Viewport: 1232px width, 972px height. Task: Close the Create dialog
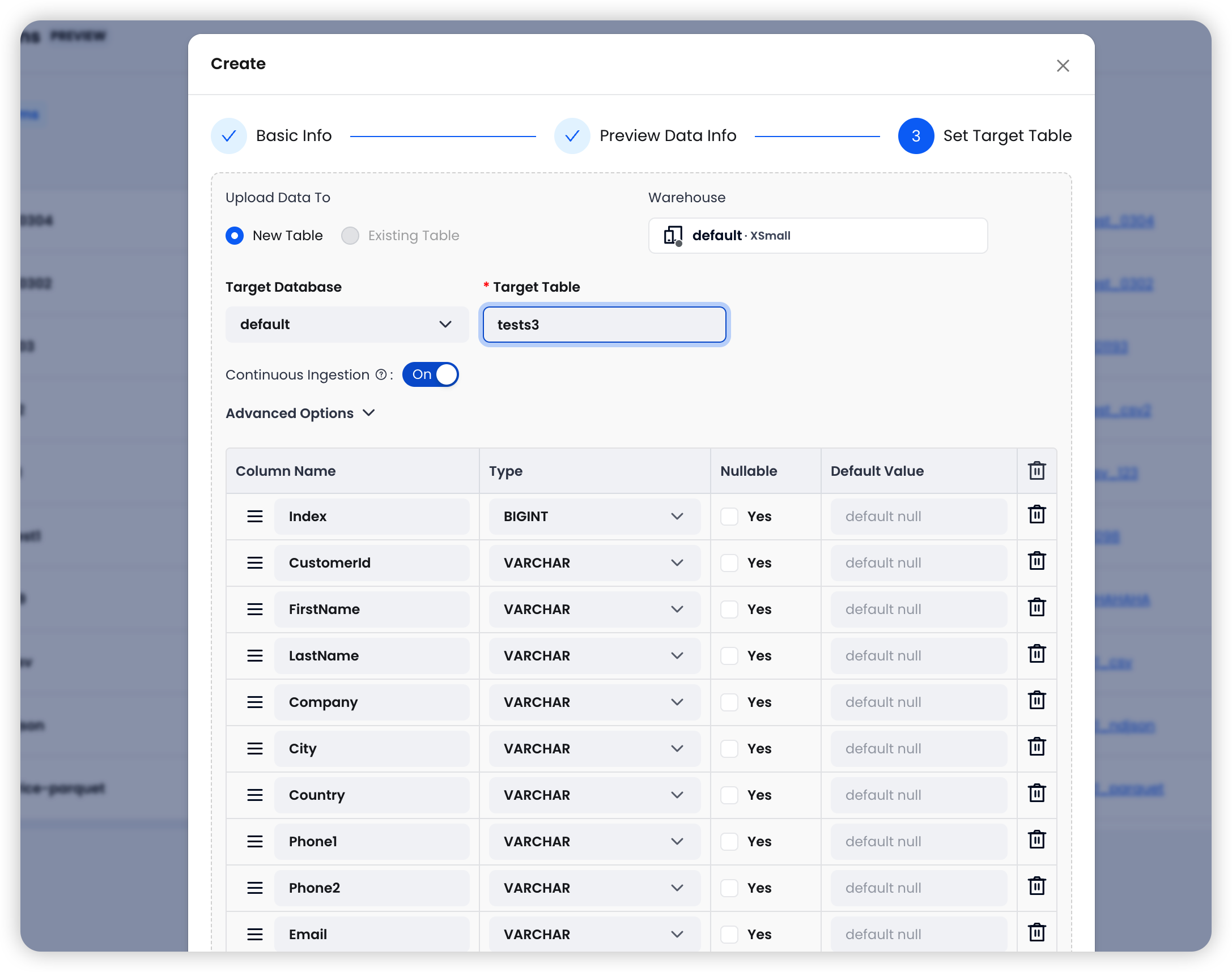click(1063, 66)
